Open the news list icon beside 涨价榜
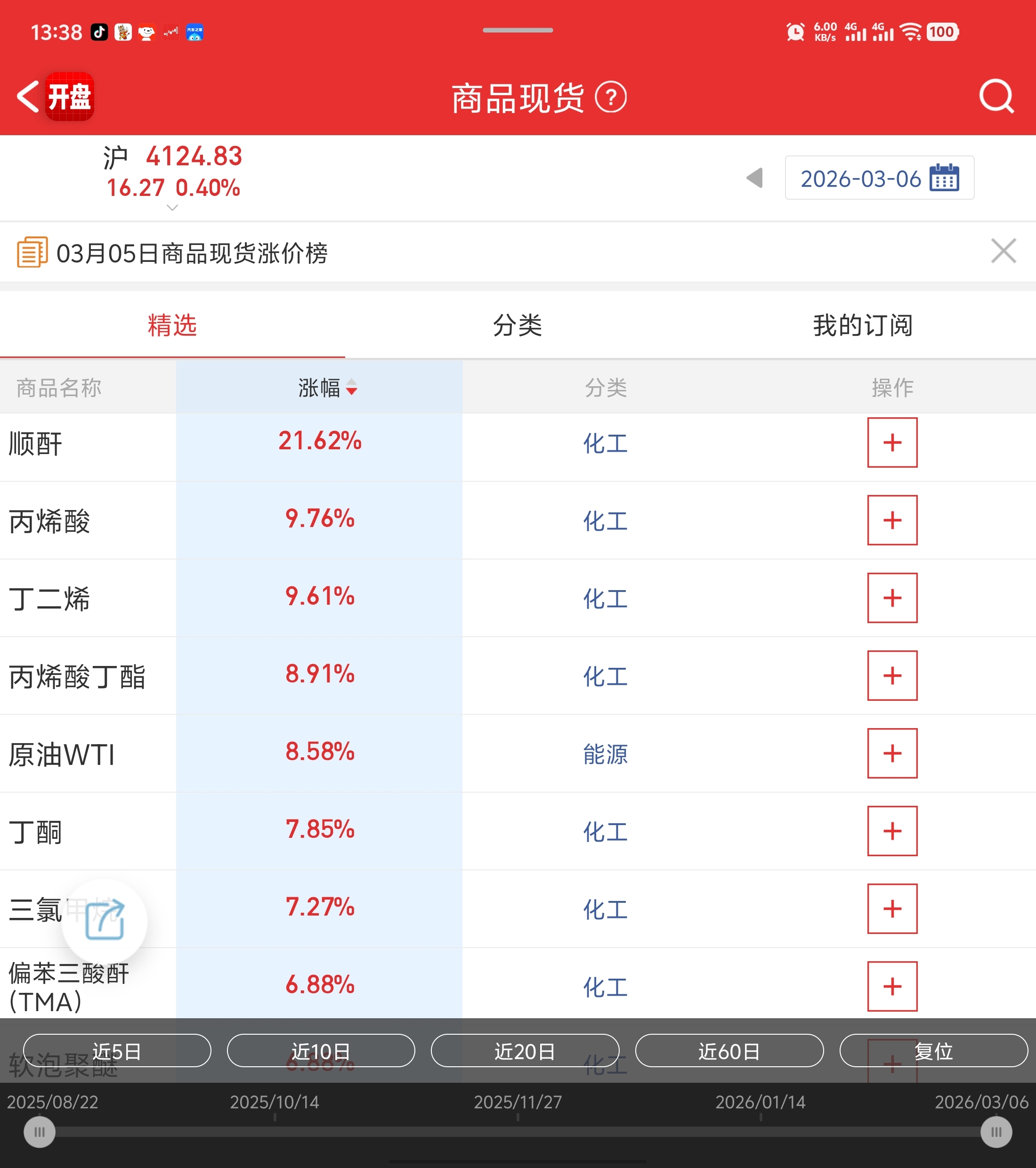 (x=32, y=252)
